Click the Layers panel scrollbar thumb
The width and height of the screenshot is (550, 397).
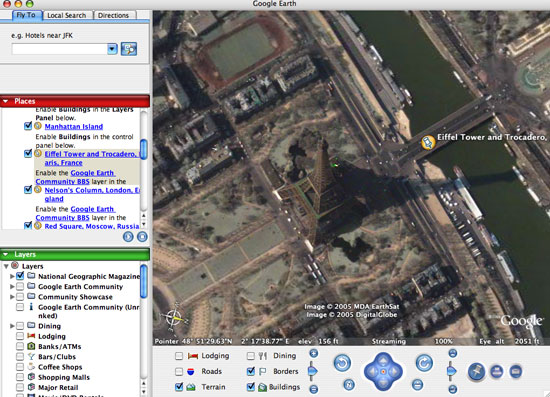click(x=143, y=282)
